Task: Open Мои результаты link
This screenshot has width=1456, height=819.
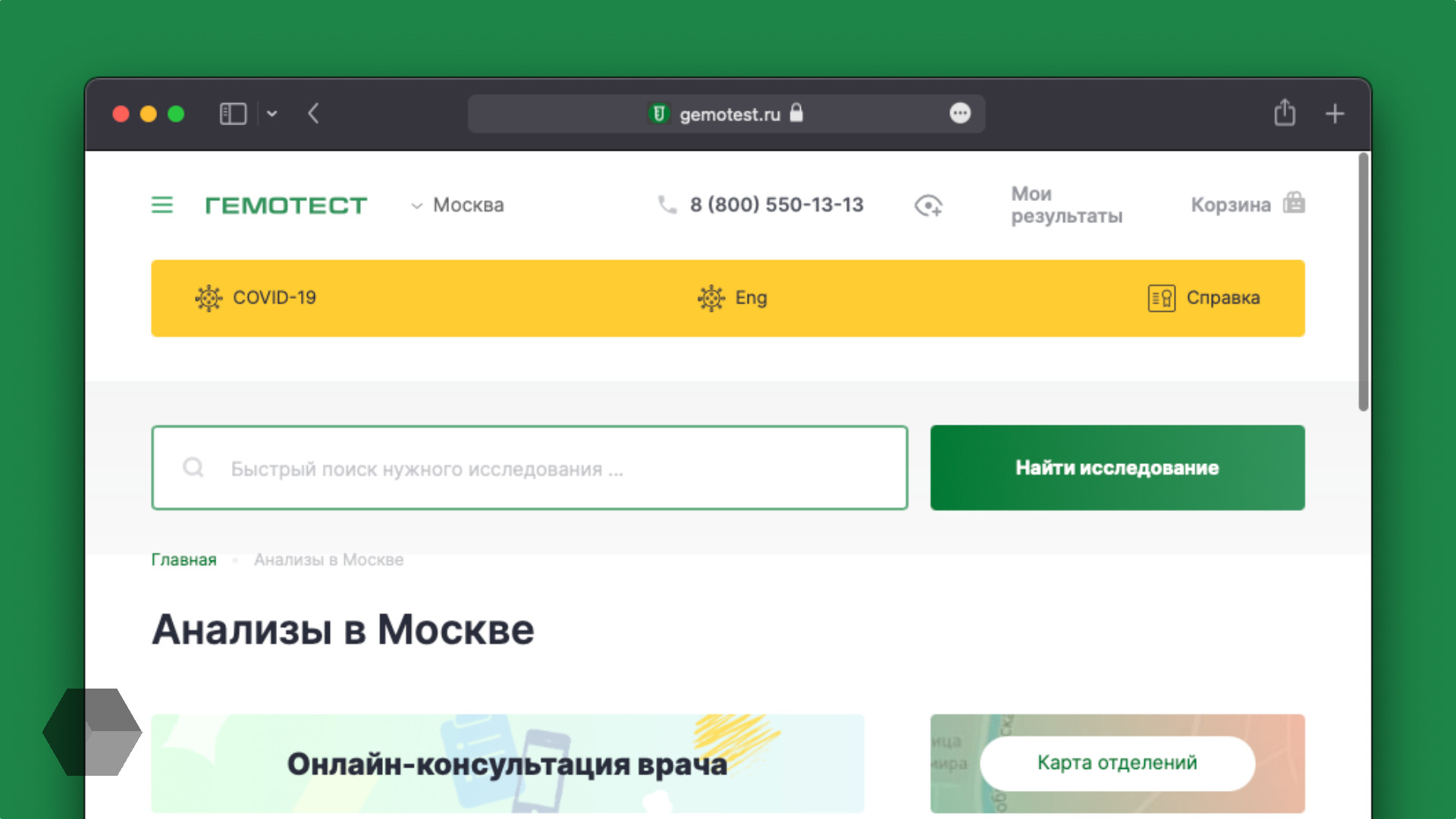Action: pyautogui.click(x=1066, y=205)
